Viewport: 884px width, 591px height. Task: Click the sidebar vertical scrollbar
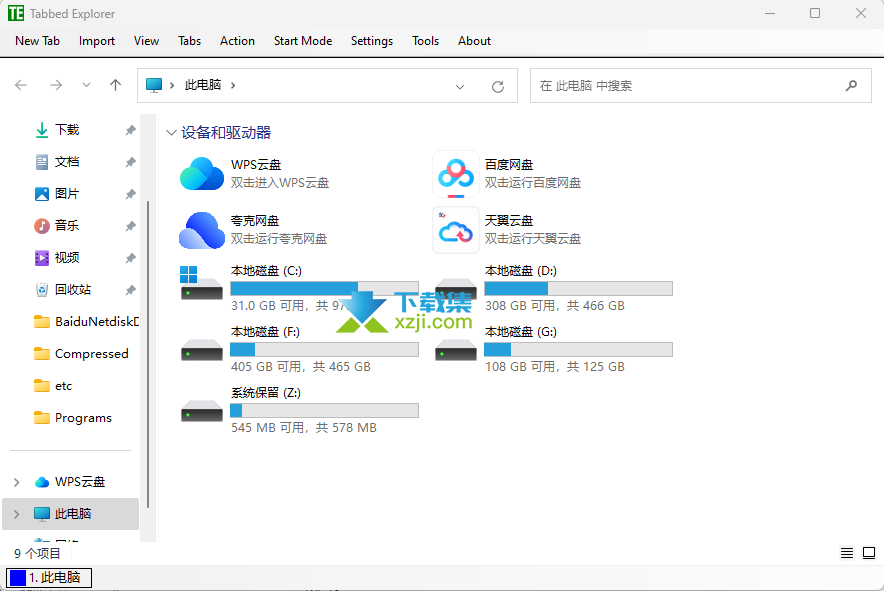pyautogui.click(x=148, y=354)
